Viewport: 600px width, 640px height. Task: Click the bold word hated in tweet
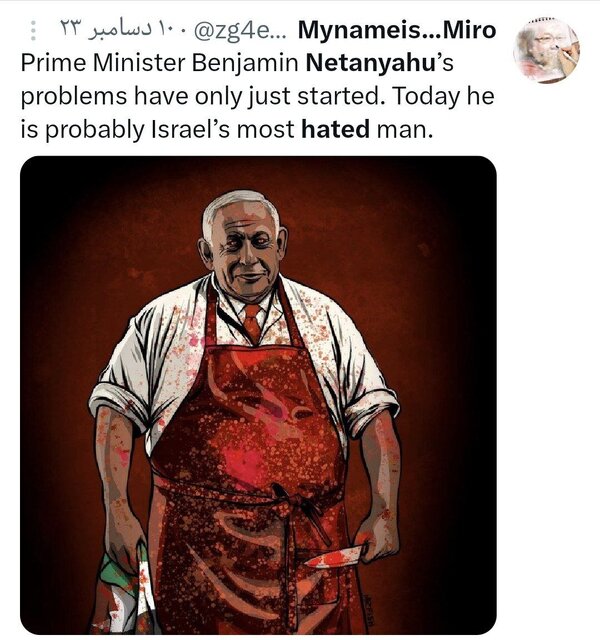coord(336,129)
